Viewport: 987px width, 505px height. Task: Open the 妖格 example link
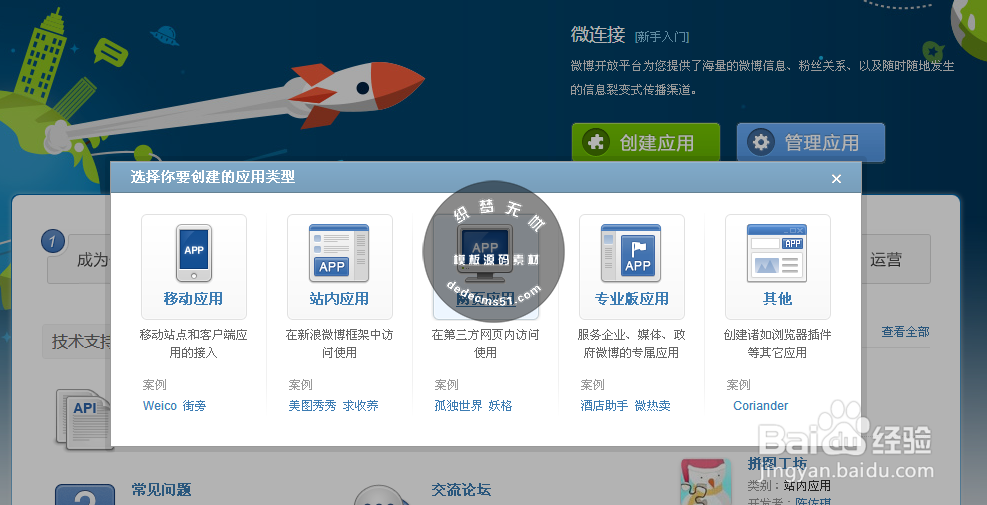coord(500,406)
